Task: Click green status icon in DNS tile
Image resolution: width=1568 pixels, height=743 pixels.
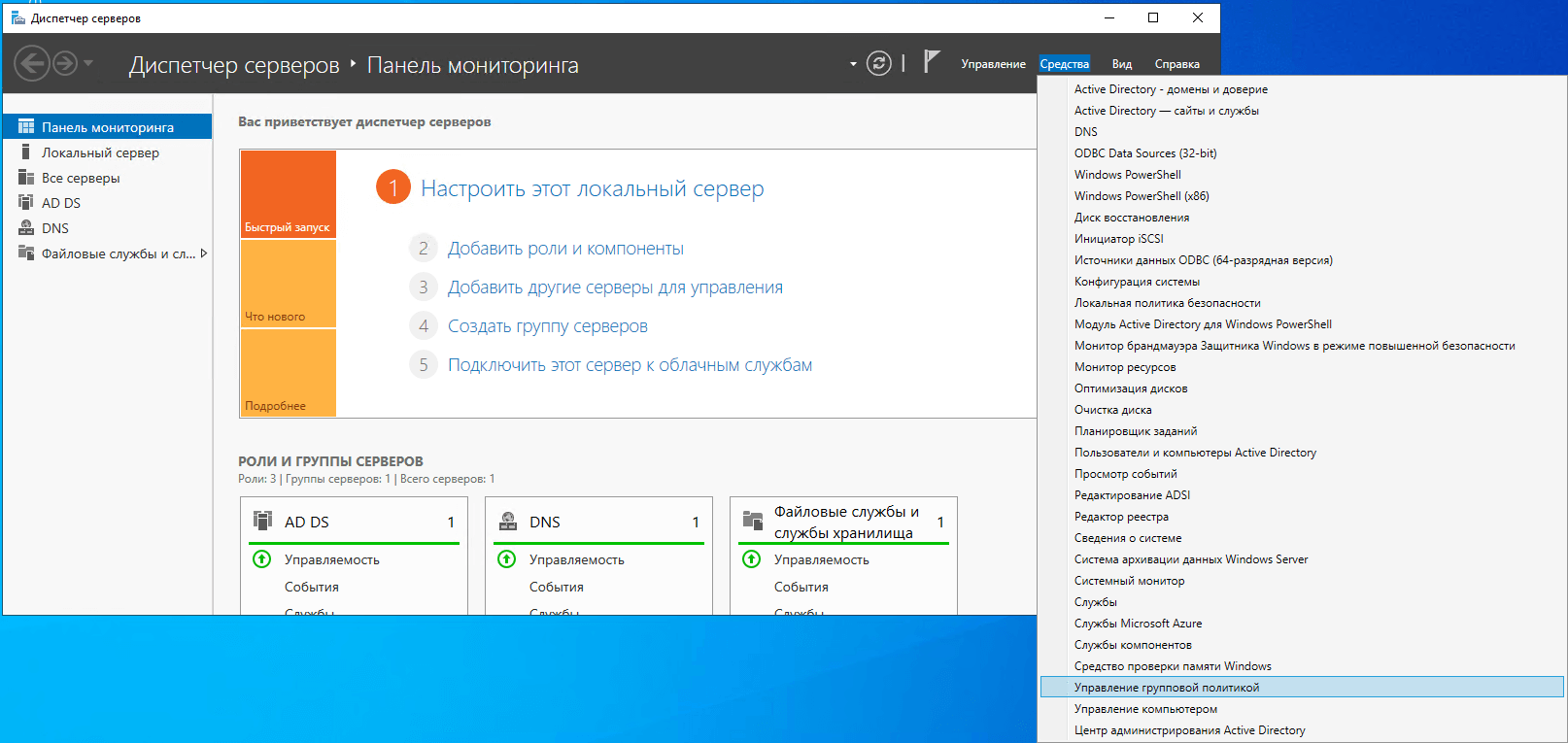Action: click(506, 559)
